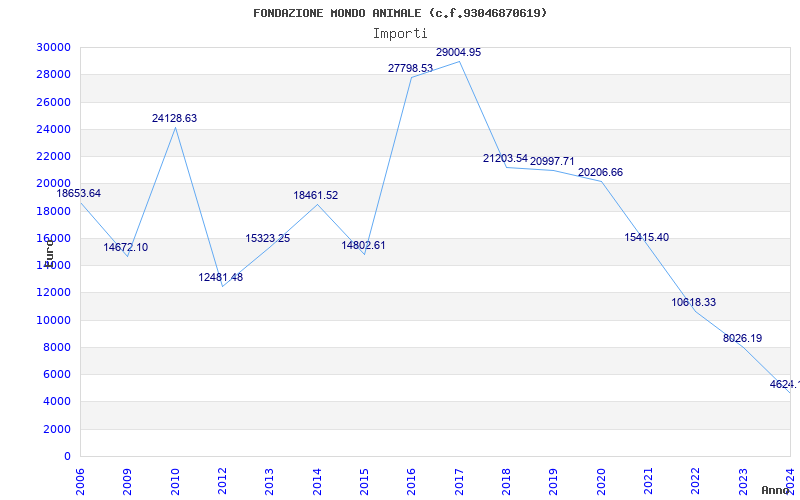This screenshot has width=800, height=500.
Task: Click y-axis tick 0
Action: tap(67, 457)
